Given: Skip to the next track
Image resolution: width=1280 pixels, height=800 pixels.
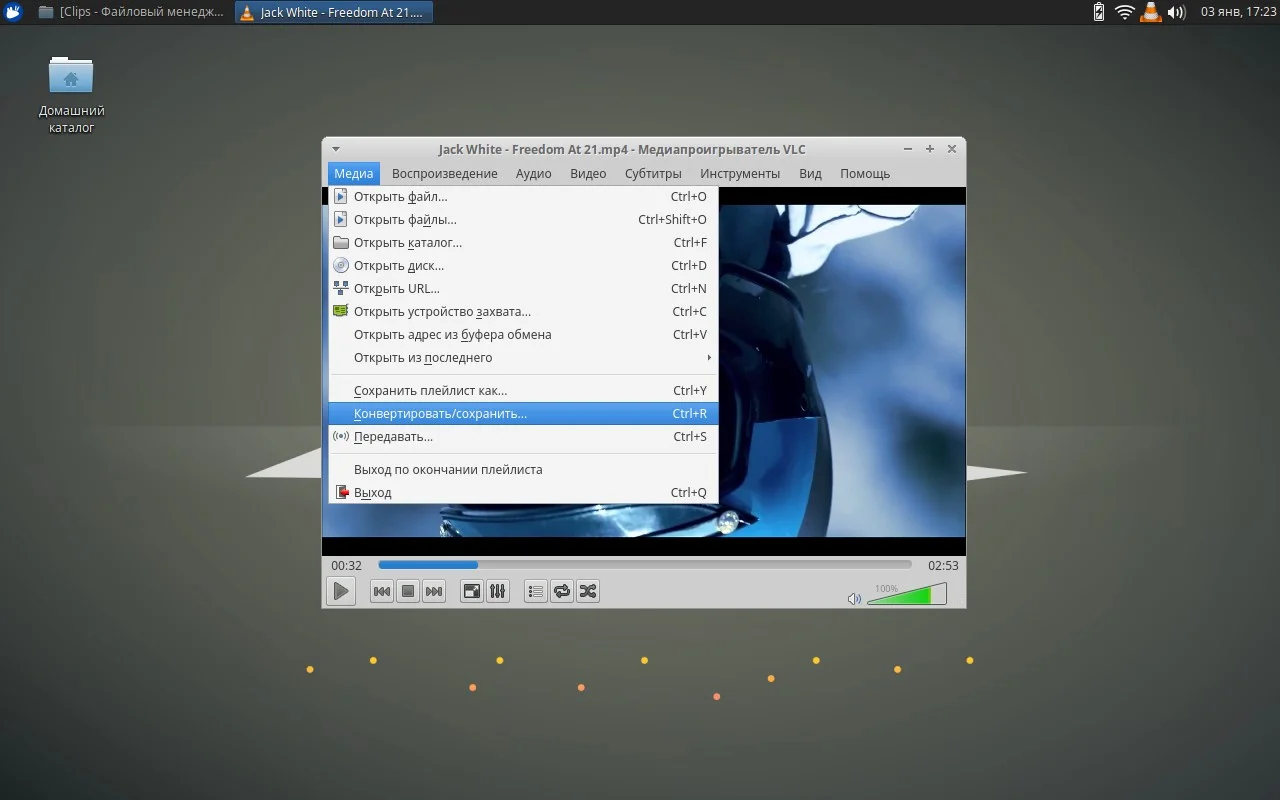Looking at the screenshot, I should [x=433, y=592].
